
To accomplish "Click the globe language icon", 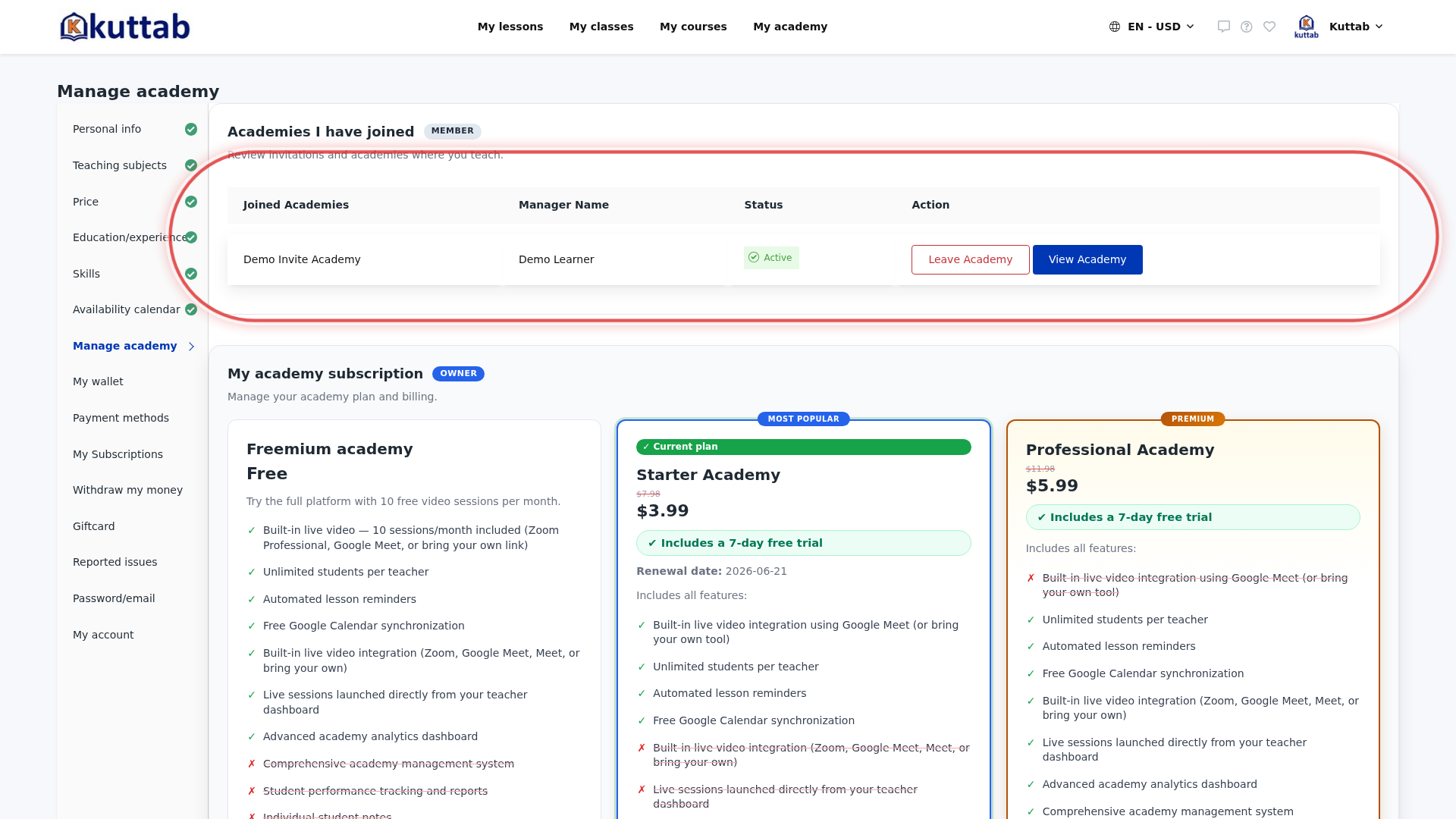I will pos(1115,27).
